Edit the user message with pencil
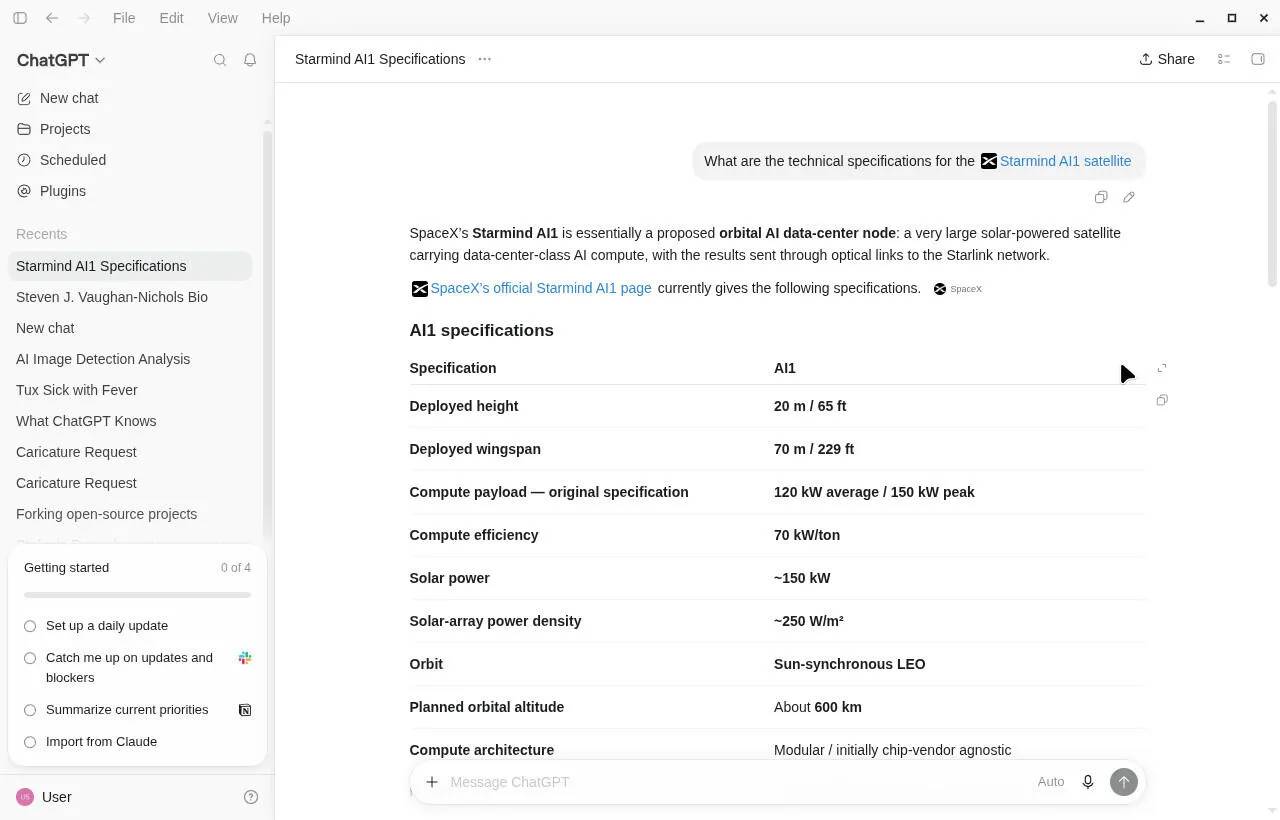This screenshot has width=1280, height=820. point(1129,197)
